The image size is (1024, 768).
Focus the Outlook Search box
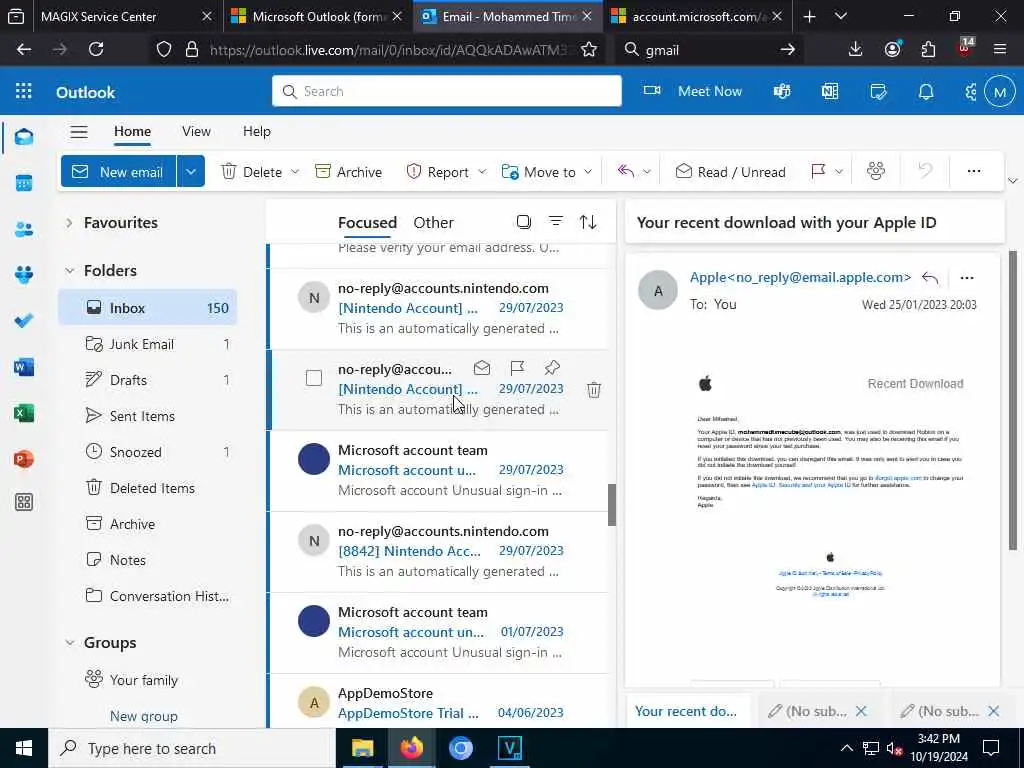click(447, 91)
